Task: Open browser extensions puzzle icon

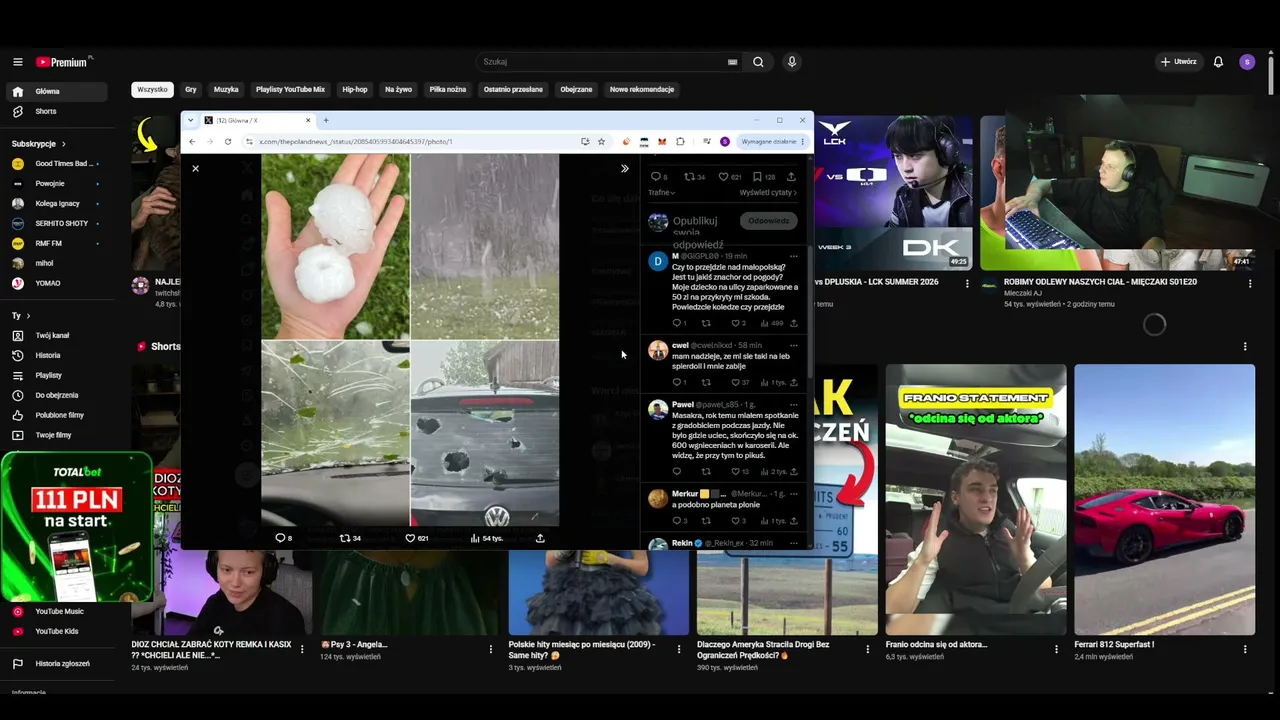Action: point(680,142)
